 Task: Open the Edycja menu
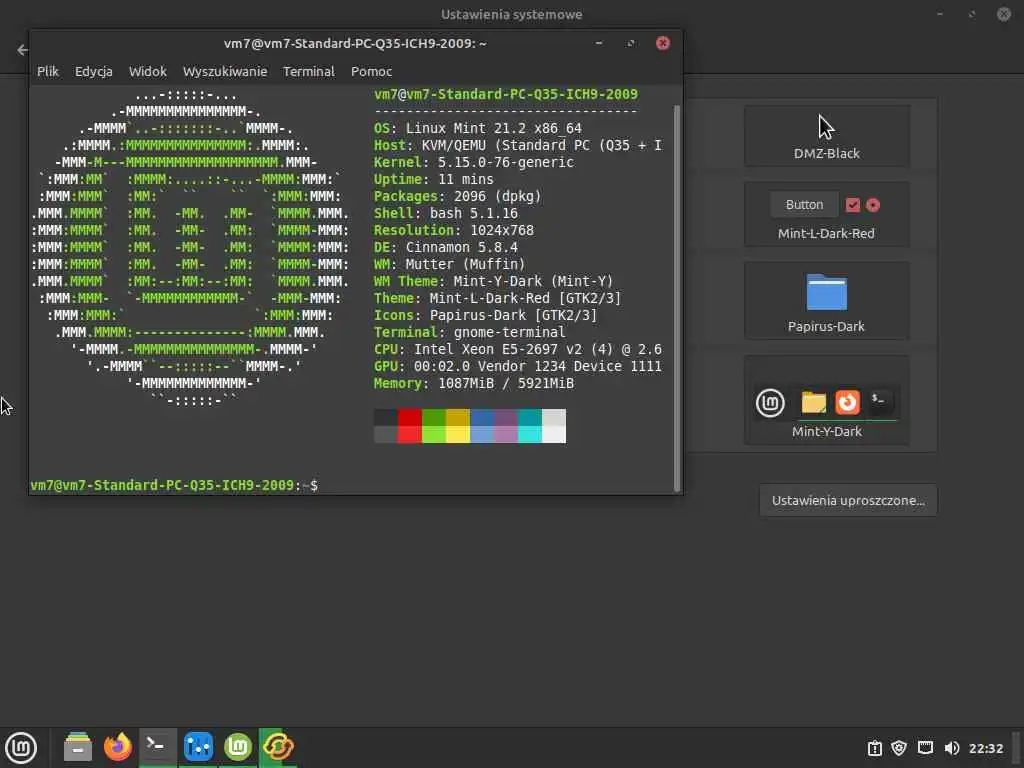(x=93, y=71)
